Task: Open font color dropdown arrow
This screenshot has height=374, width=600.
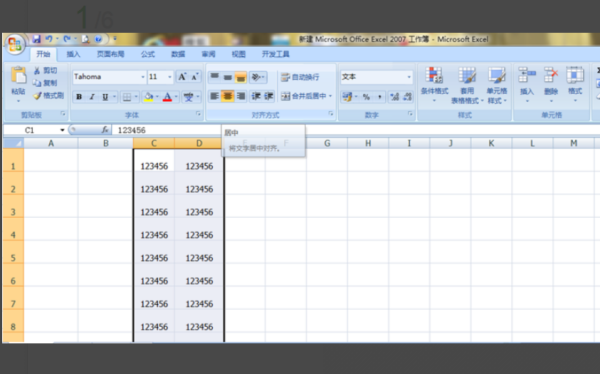Action: [176, 97]
